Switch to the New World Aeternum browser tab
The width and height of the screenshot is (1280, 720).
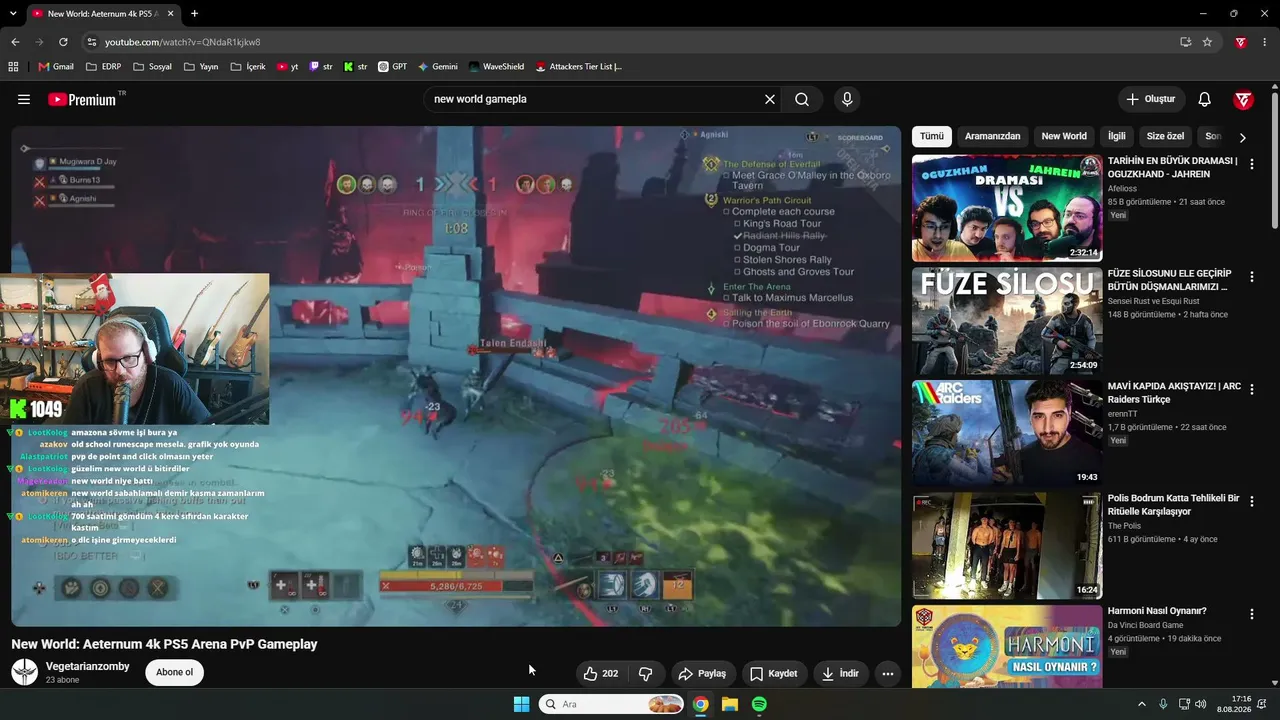(x=103, y=14)
